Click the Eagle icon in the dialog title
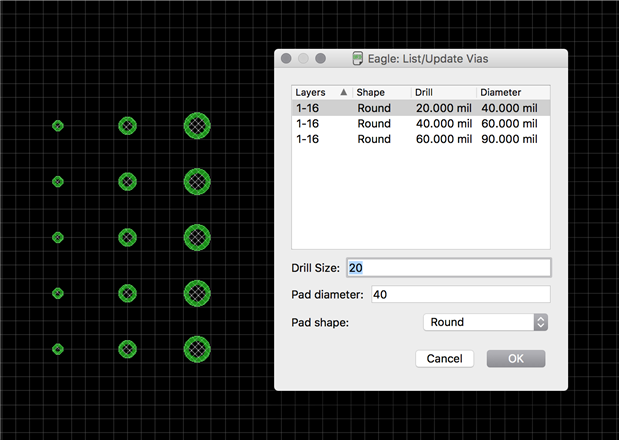This screenshot has height=440, width=619. (x=359, y=59)
